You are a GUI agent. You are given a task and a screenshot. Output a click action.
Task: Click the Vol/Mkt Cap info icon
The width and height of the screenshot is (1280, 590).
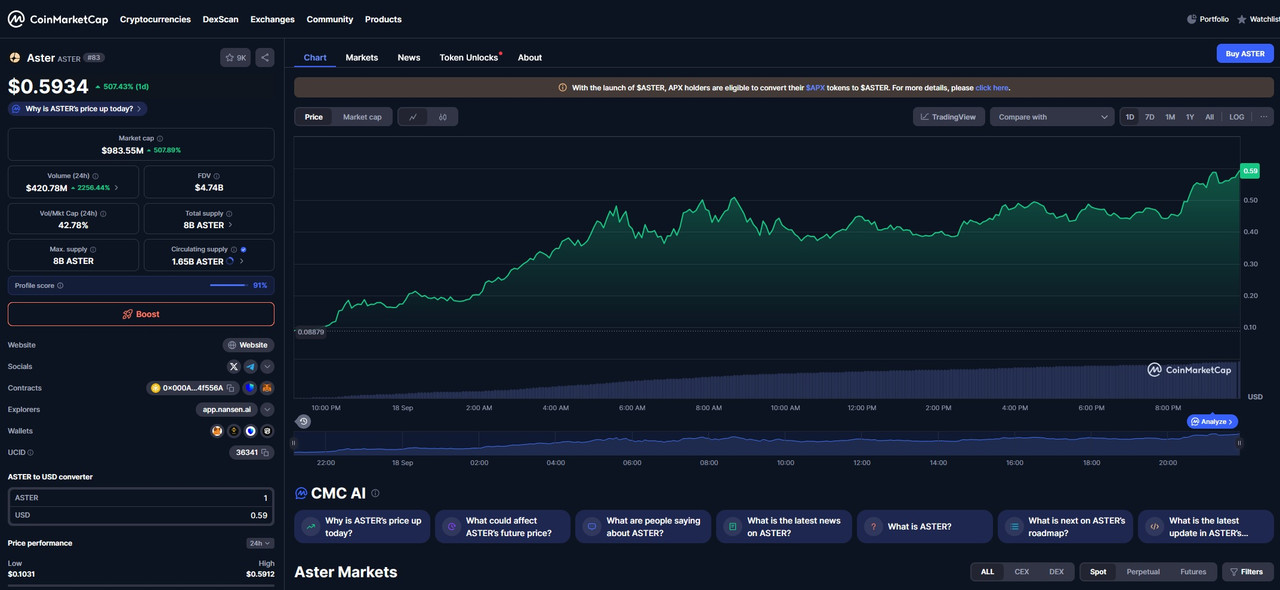(104, 213)
